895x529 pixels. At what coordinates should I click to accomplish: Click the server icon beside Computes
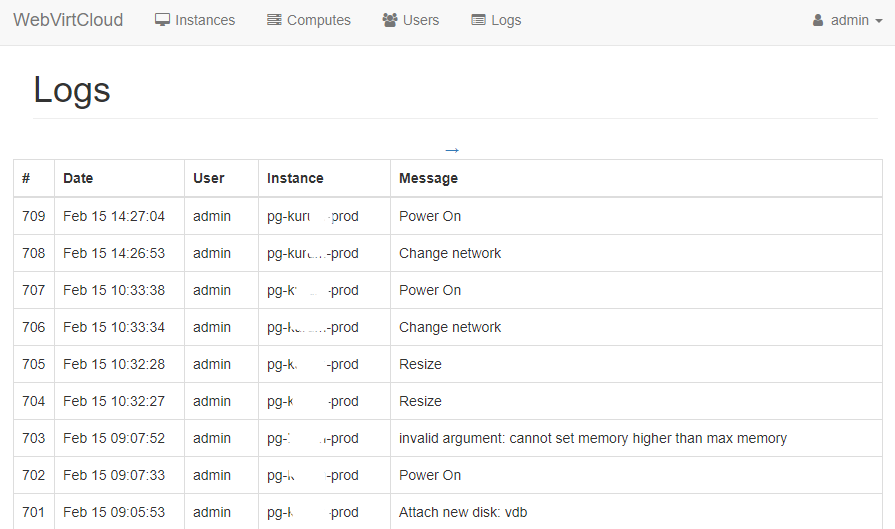pyautogui.click(x=274, y=20)
